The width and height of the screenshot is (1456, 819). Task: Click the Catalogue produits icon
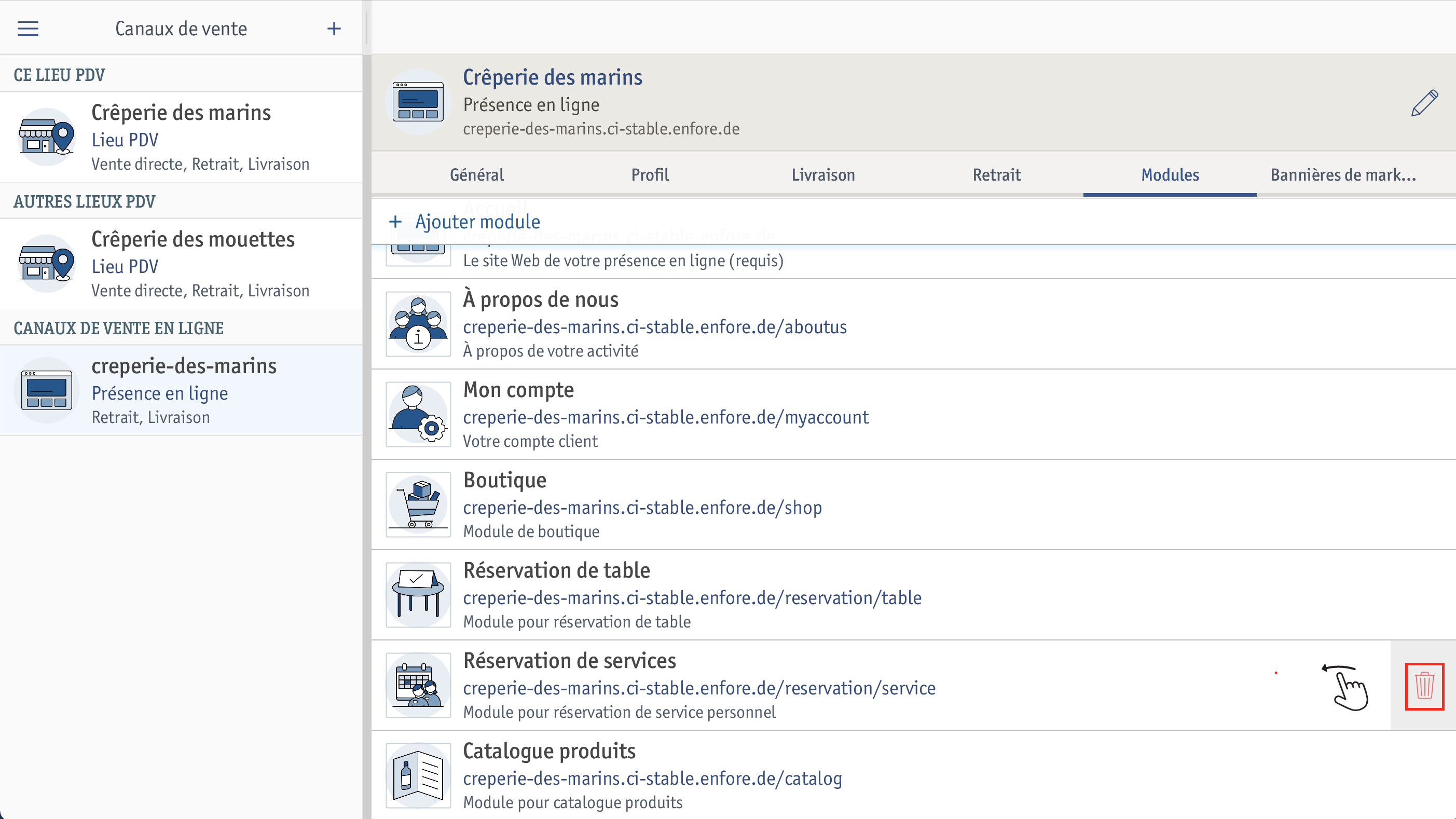tap(418, 775)
